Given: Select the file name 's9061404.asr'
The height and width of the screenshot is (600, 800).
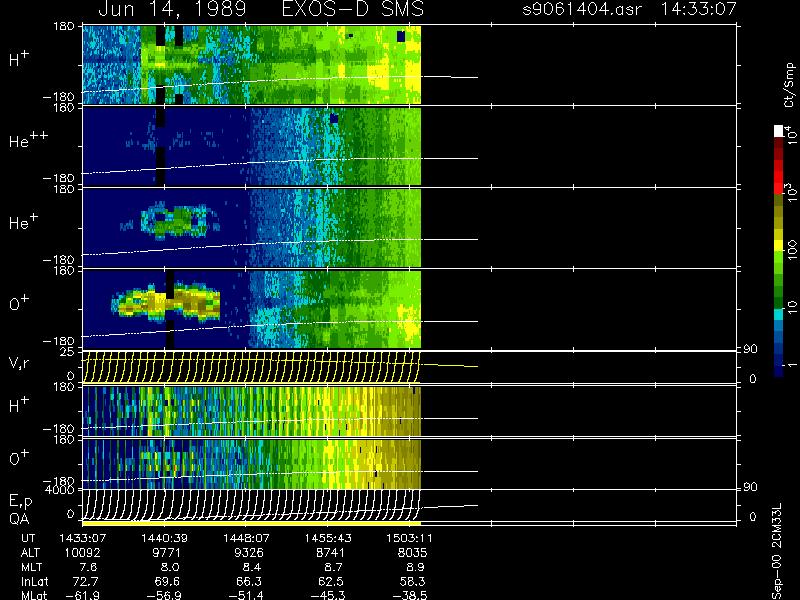Looking at the screenshot, I should [582, 9].
